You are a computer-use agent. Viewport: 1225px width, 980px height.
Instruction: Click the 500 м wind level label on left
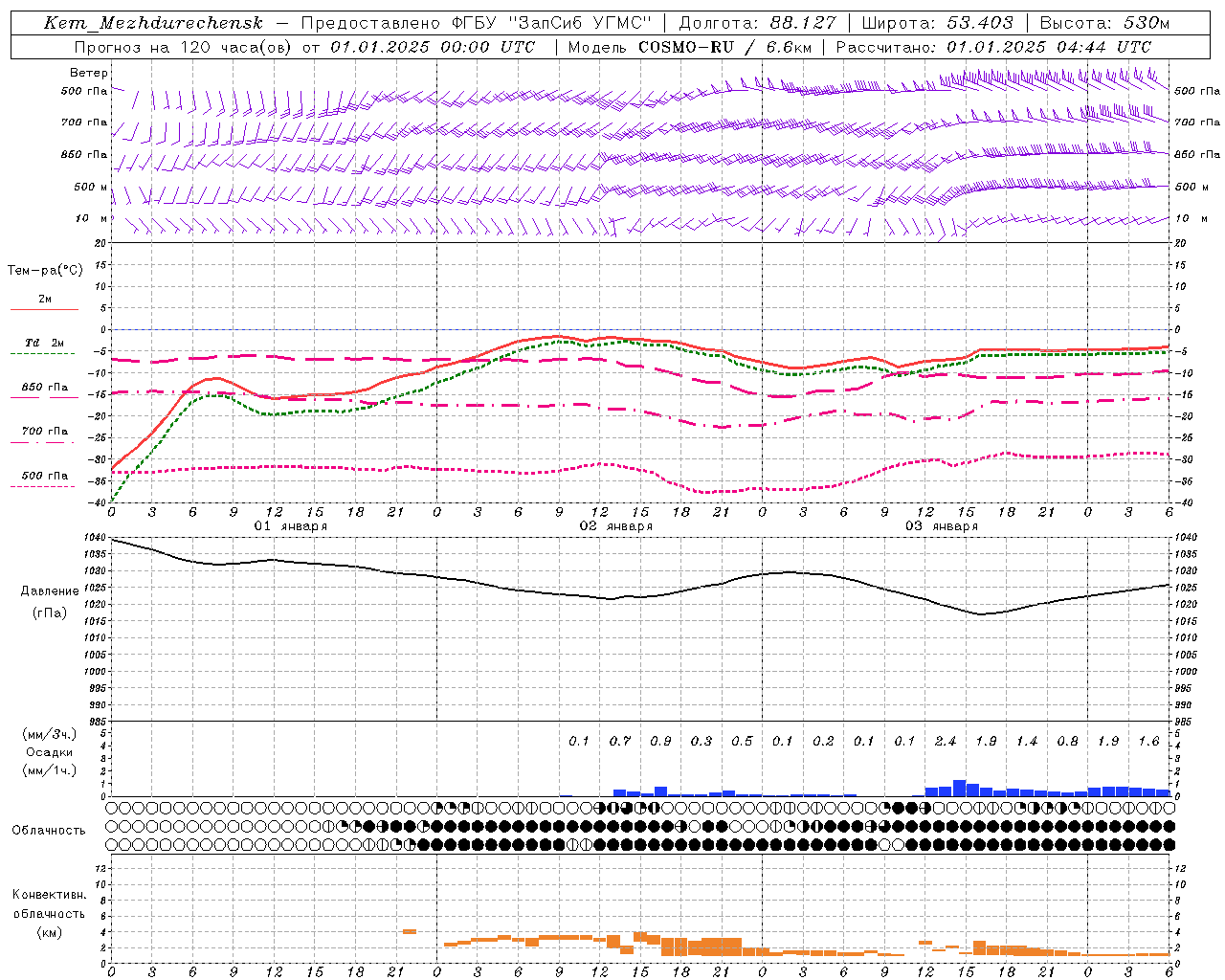[91, 187]
